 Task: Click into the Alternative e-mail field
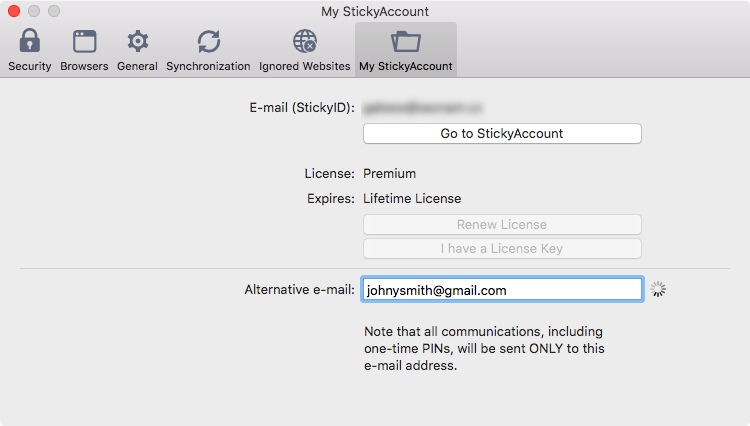coord(502,289)
